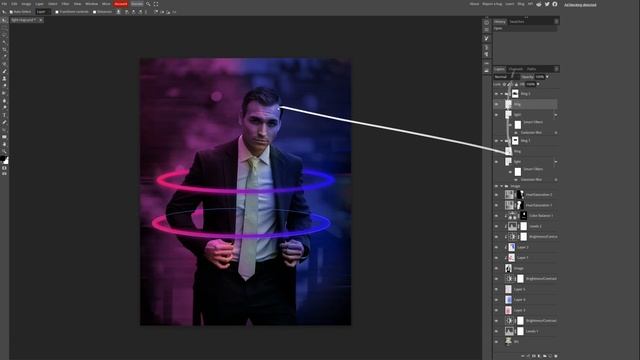Screen dimensions: 640x360
Task: Switch to the Swatches tab
Action: tap(517, 22)
